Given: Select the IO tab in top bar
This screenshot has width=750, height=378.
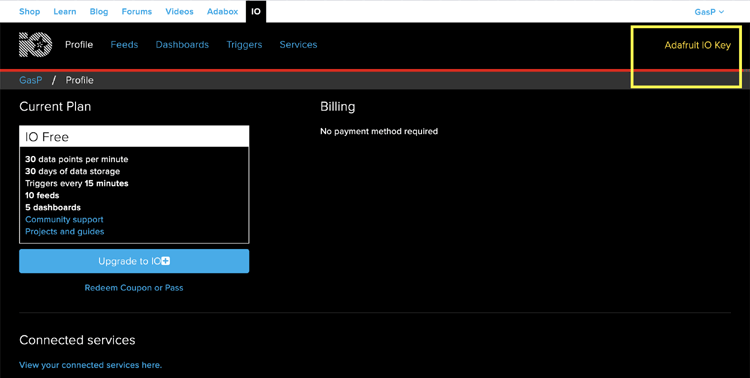Looking at the screenshot, I should pyautogui.click(x=256, y=11).
